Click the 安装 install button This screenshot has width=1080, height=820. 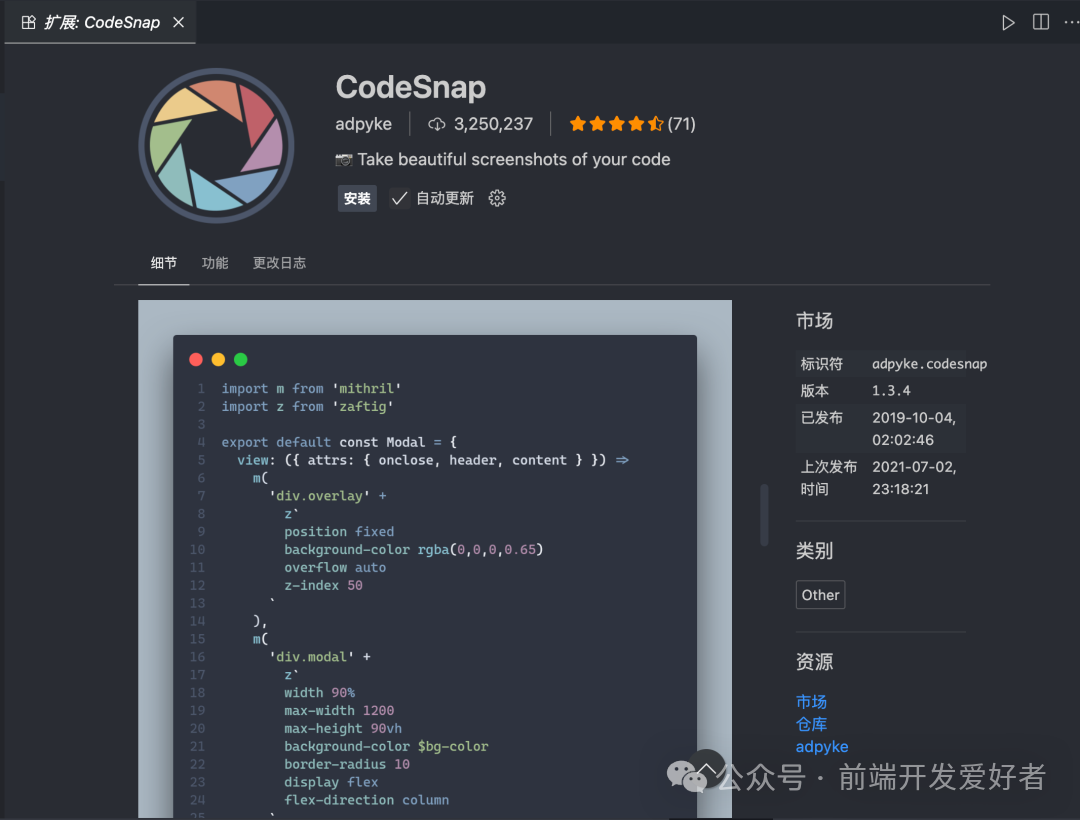click(357, 198)
